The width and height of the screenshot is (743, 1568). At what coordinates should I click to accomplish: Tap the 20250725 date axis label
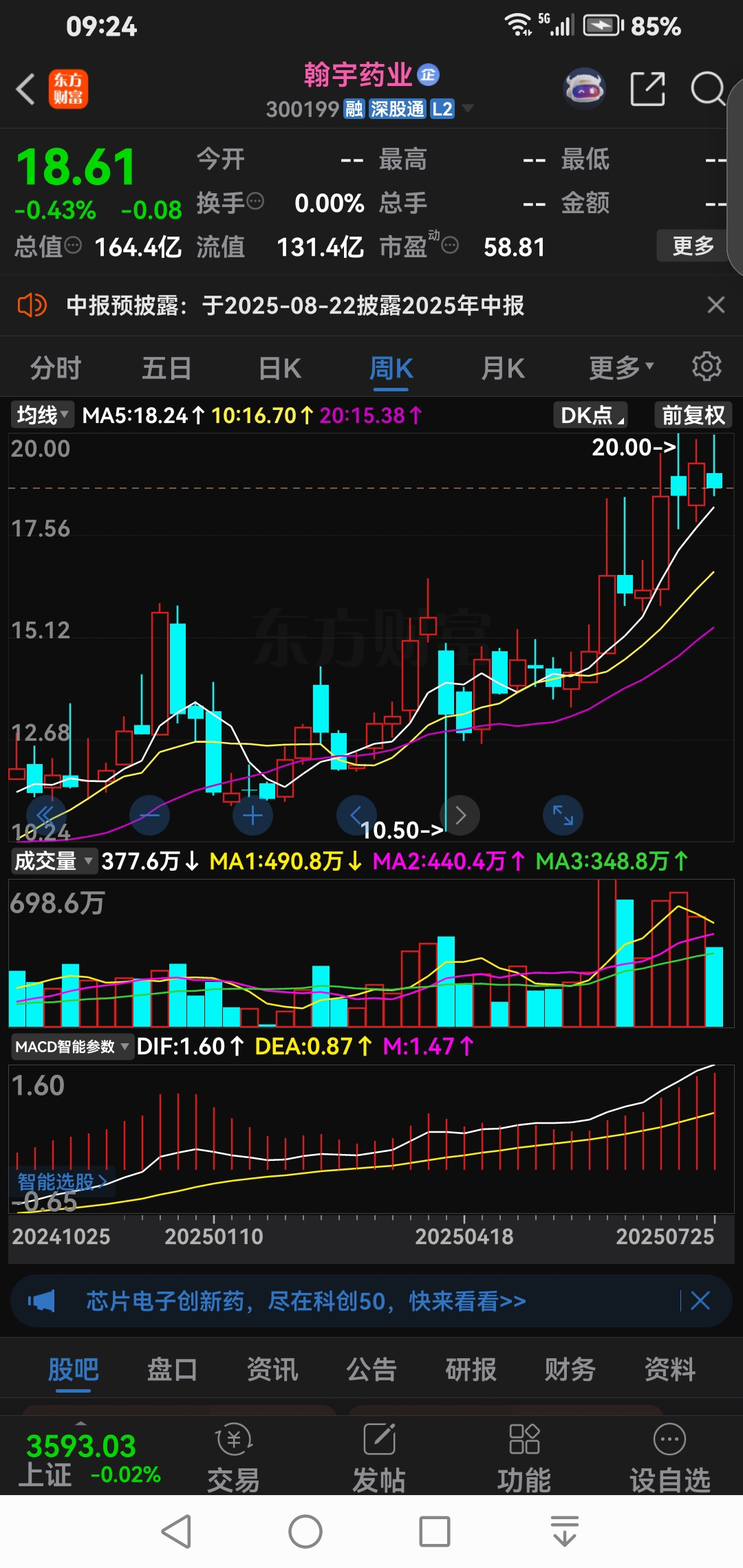(x=665, y=1237)
